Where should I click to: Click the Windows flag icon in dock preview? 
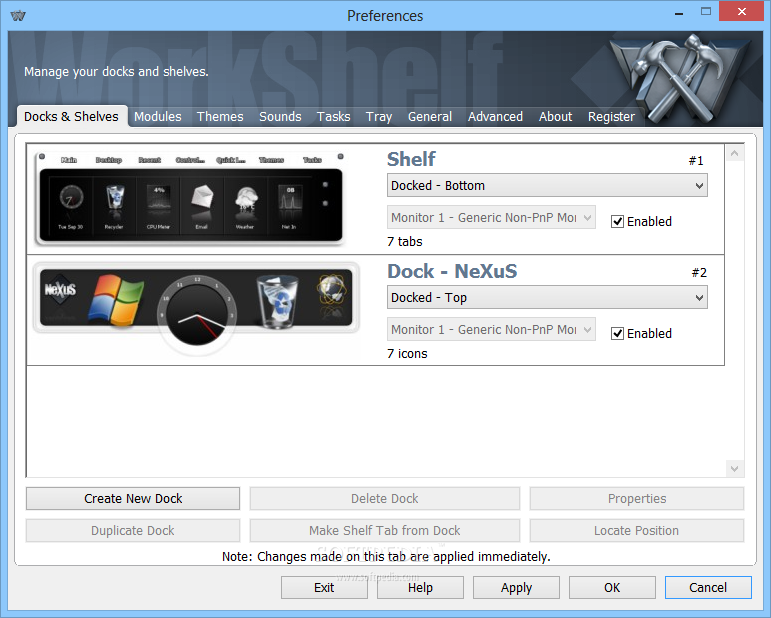click(x=116, y=300)
